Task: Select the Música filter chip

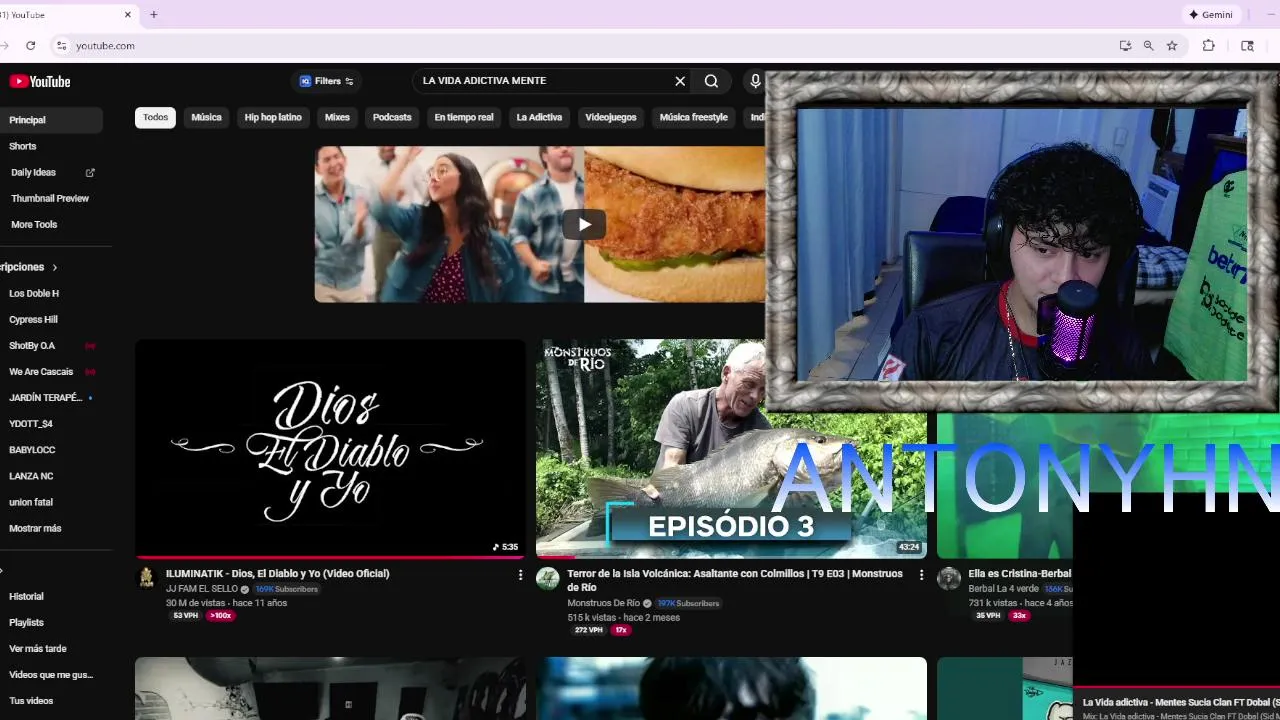Action: point(206,117)
